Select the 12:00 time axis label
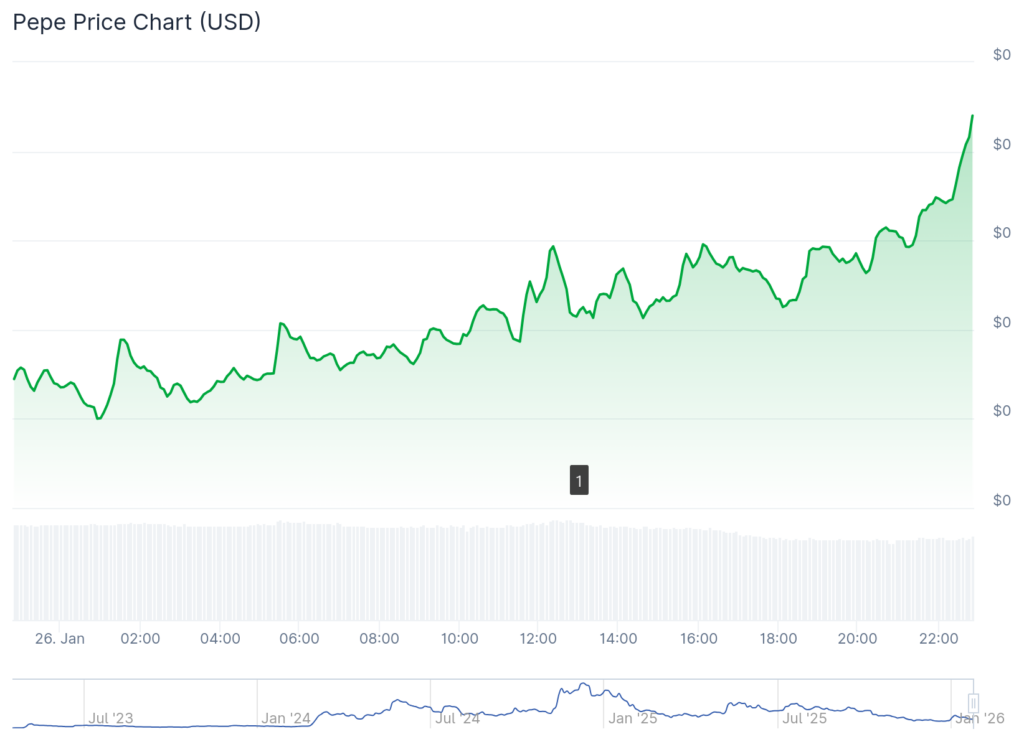The image size is (1024, 747). click(x=538, y=638)
